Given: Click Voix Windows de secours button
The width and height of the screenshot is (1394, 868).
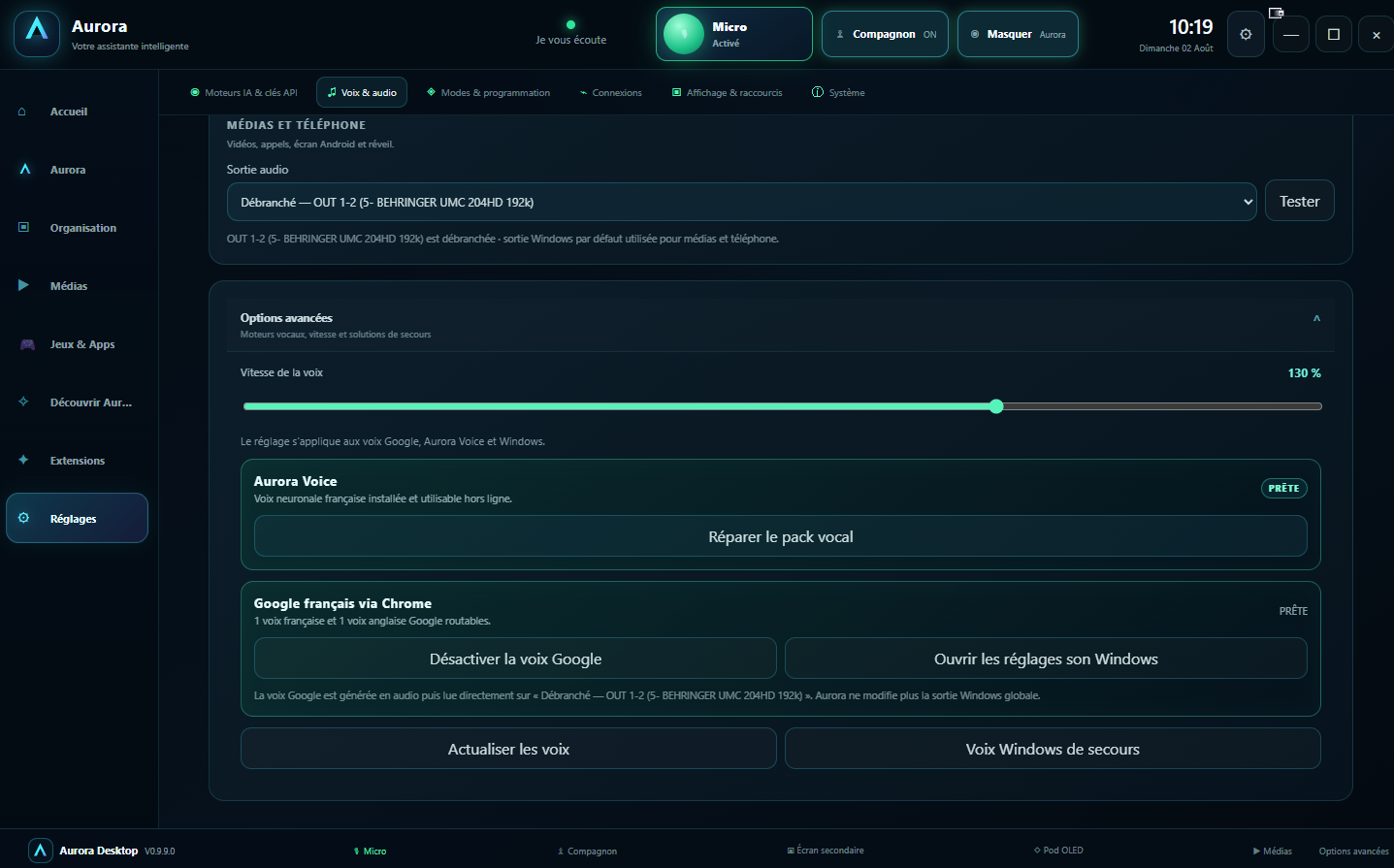Looking at the screenshot, I should (1053, 749).
